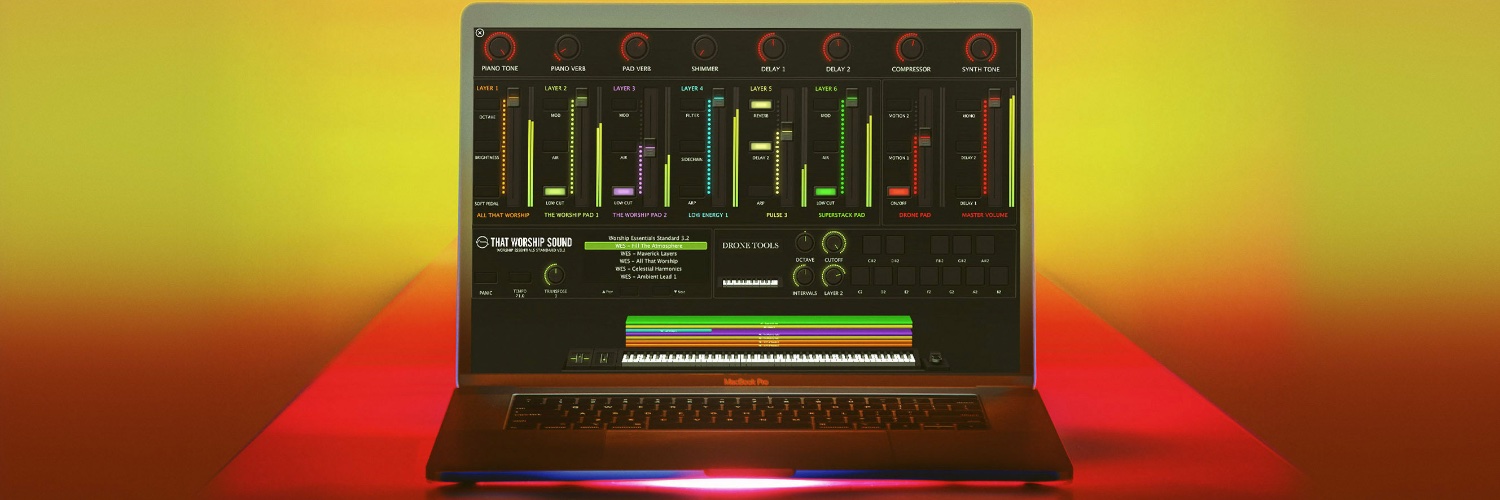
Task: Hit the Panic button
Action: click(x=485, y=277)
